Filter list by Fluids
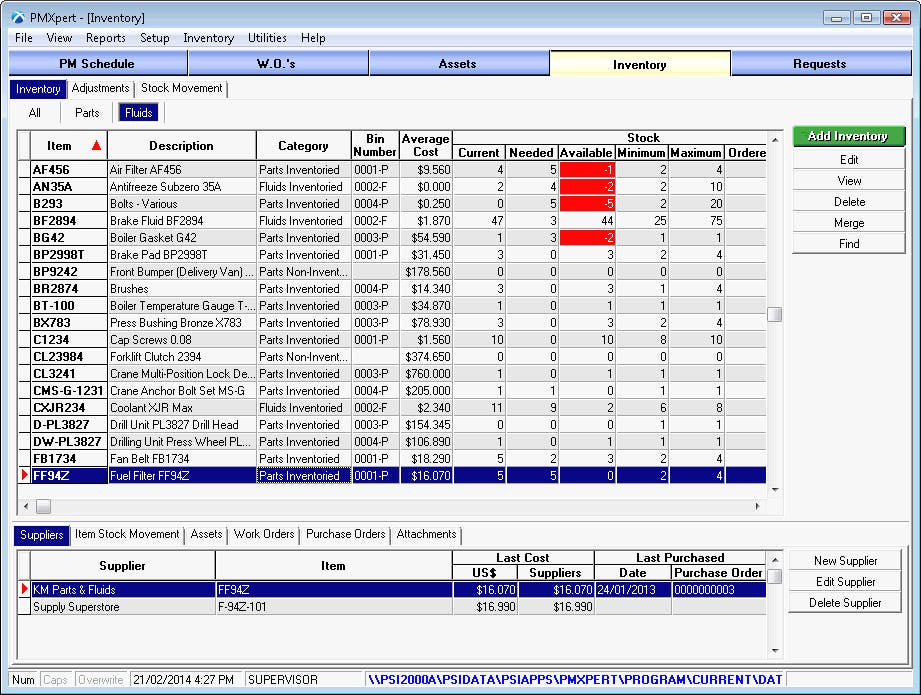 tap(139, 113)
